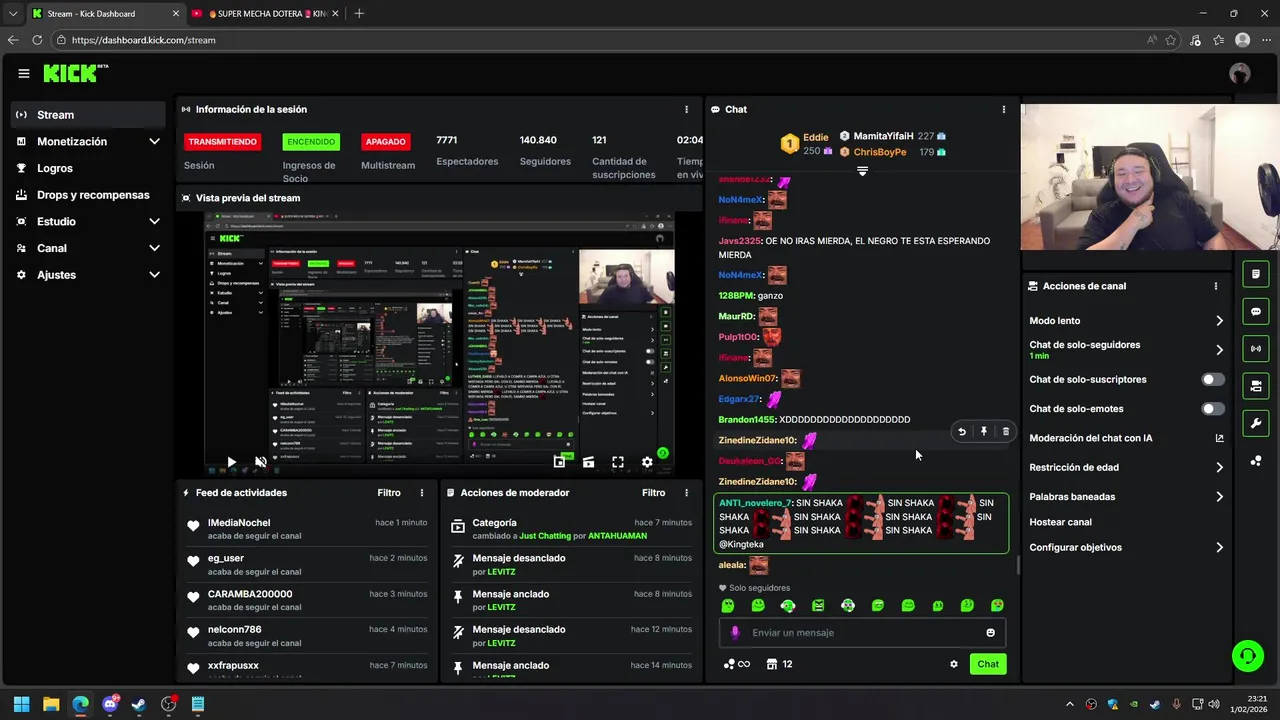Click the channel points infinity icon
The height and width of the screenshot is (720, 1280).
737,664
